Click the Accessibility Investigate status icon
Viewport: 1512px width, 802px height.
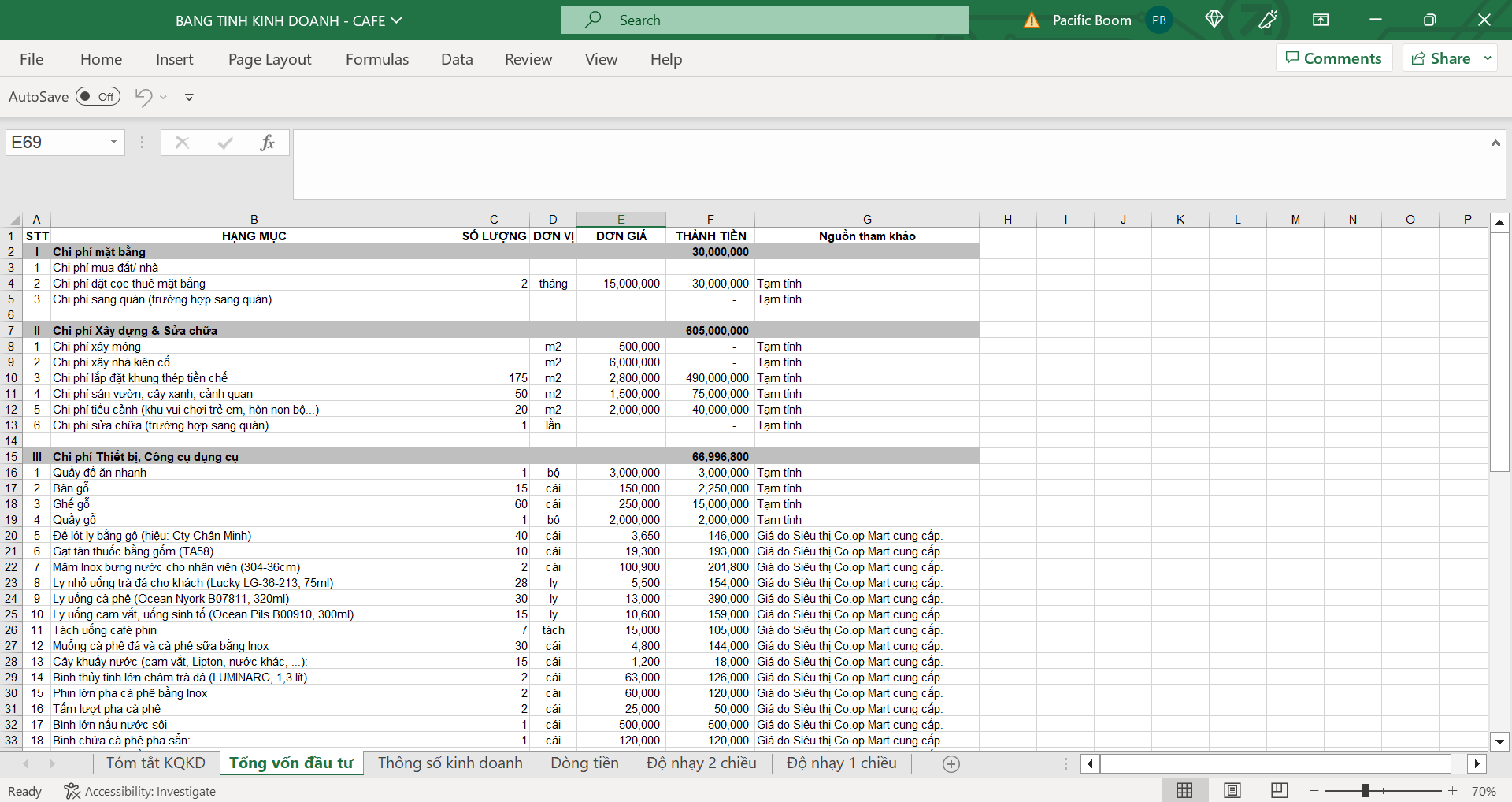[x=72, y=791]
